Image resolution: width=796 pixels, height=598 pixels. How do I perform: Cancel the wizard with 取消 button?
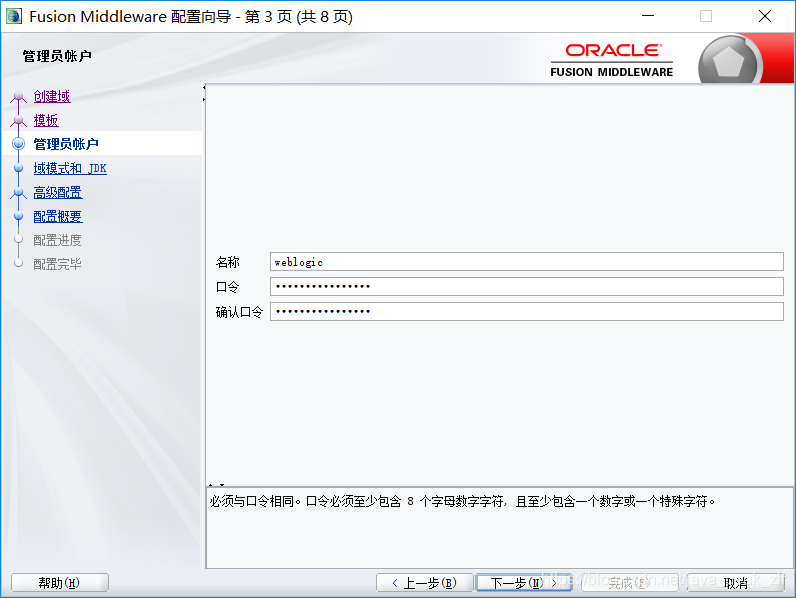tap(736, 583)
